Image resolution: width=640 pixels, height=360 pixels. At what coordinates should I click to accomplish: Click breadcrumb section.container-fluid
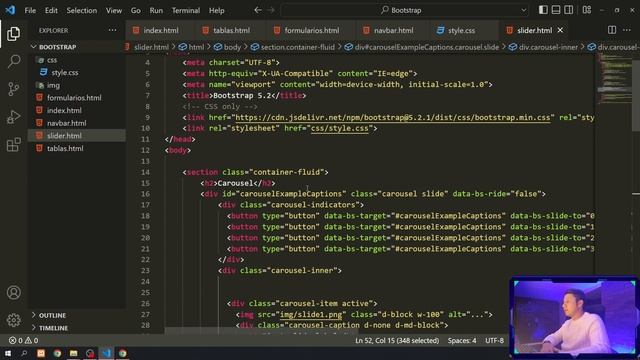[x=298, y=47]
